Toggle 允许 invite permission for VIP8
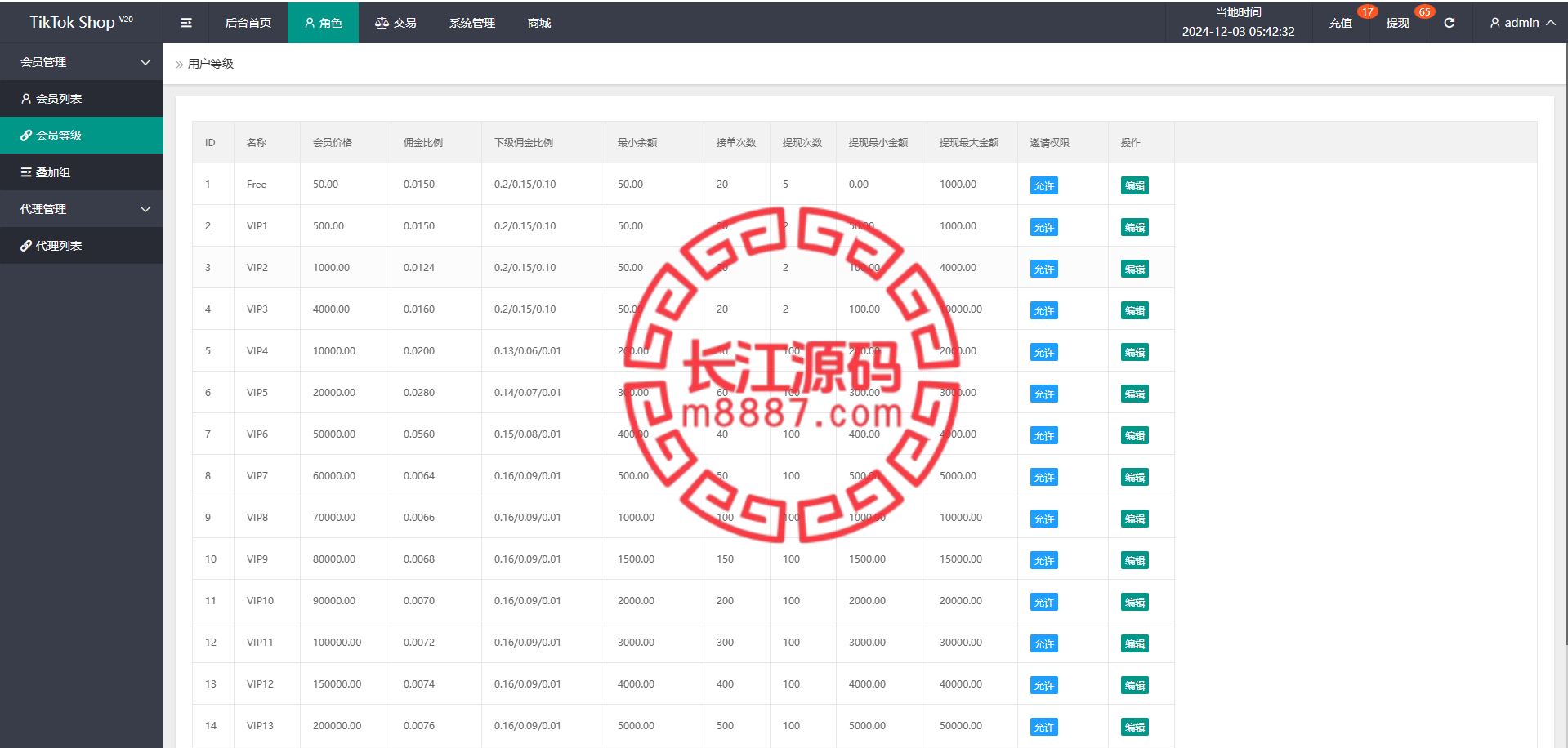1568x748 pixels. pyautogui.click(x=1044, y=519)
